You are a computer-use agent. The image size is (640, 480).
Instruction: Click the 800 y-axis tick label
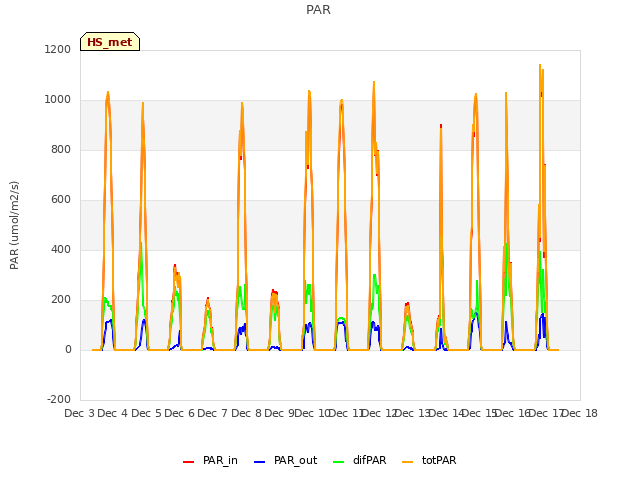coord(61,149)
